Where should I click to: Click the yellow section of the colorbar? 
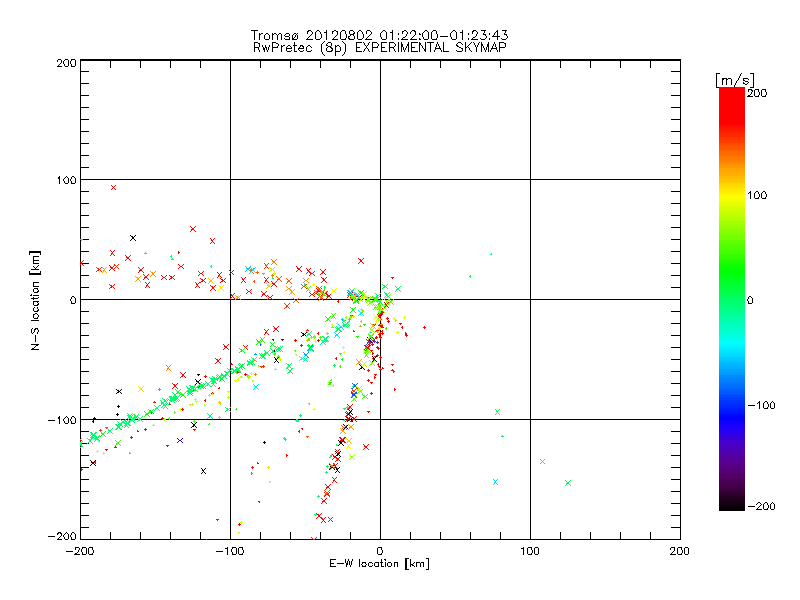732,196
